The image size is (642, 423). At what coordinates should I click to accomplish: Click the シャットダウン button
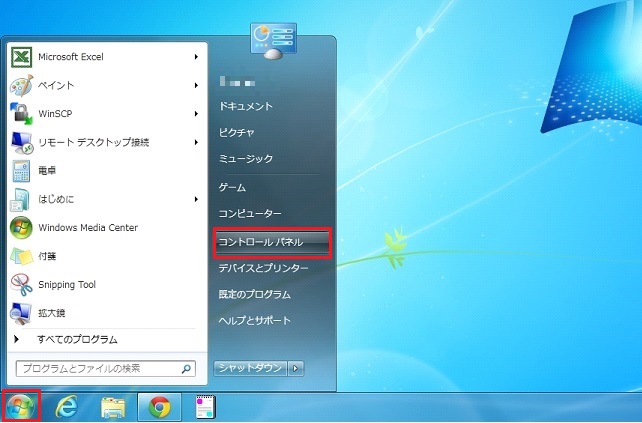[x=250, y=369]
